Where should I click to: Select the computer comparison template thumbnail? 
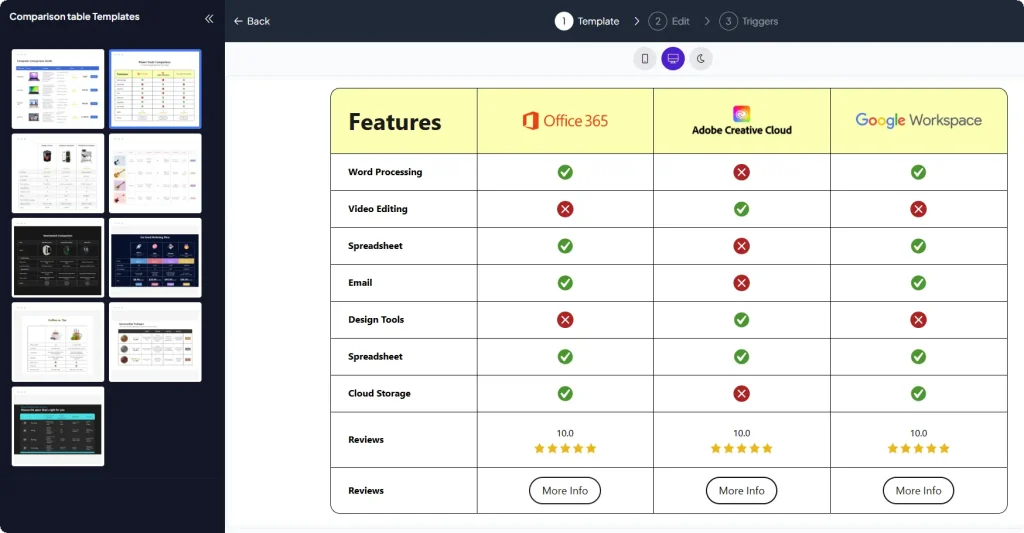point(58,89)
